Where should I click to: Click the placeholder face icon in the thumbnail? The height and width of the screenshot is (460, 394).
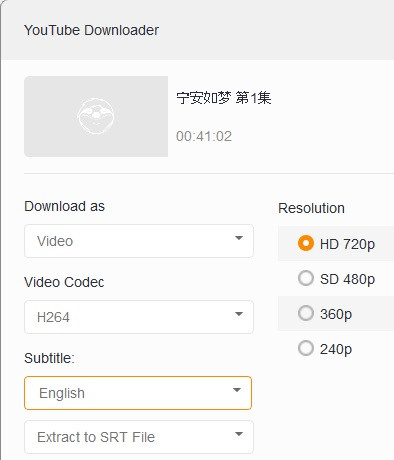[x=96, y=116]
